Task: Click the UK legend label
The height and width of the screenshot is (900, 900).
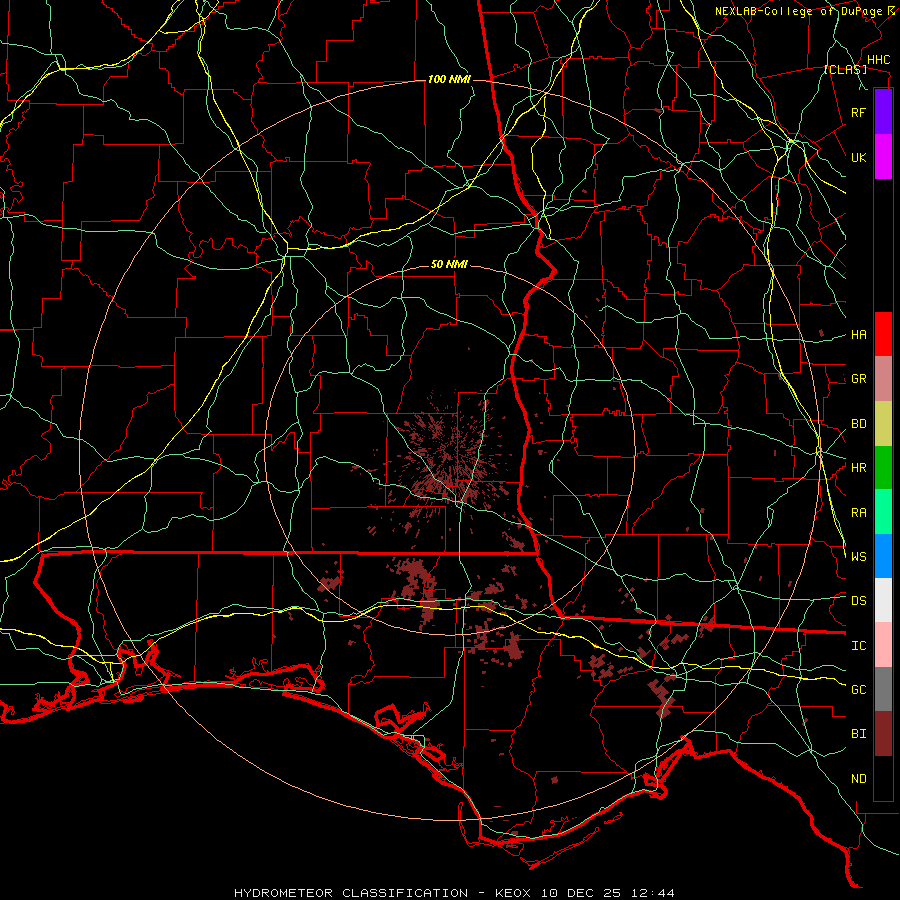Action: (858, 157)
